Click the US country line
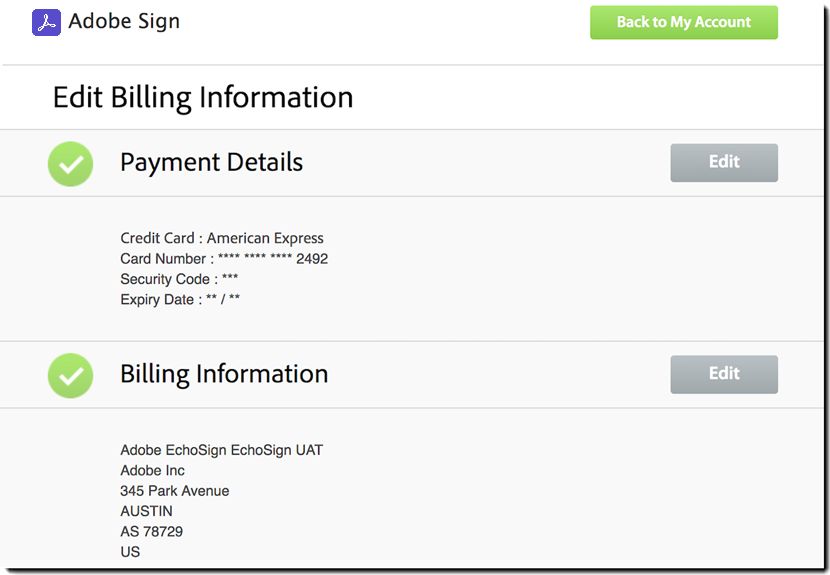 (130, 552)
